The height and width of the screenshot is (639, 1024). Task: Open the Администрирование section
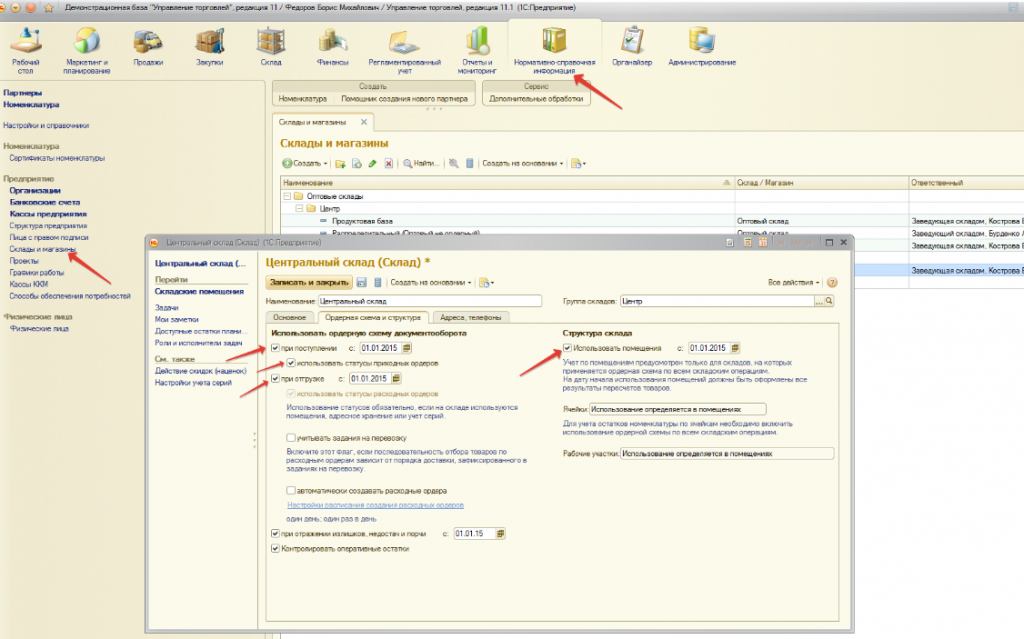click(x=702, y=47)
